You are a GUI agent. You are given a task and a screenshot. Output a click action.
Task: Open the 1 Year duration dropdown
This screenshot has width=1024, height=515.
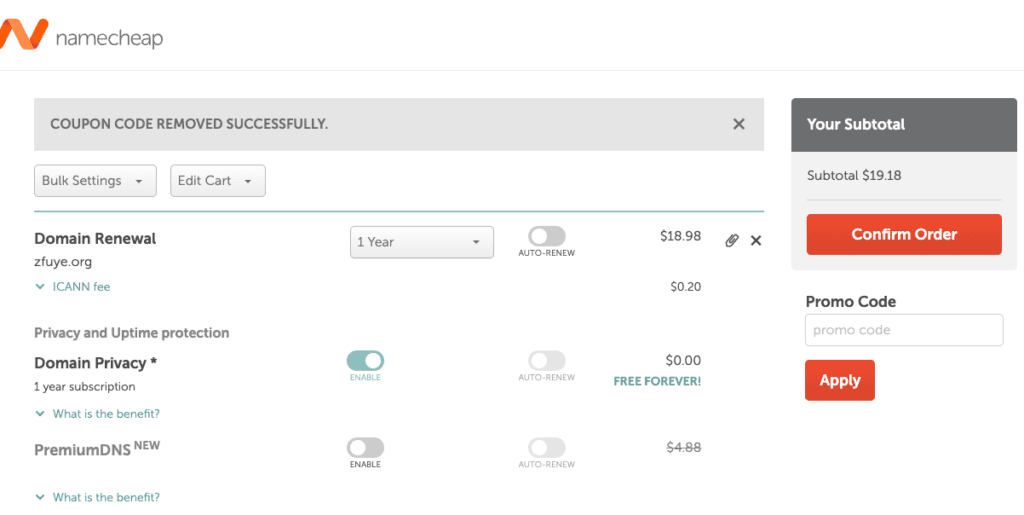[422, 242]
